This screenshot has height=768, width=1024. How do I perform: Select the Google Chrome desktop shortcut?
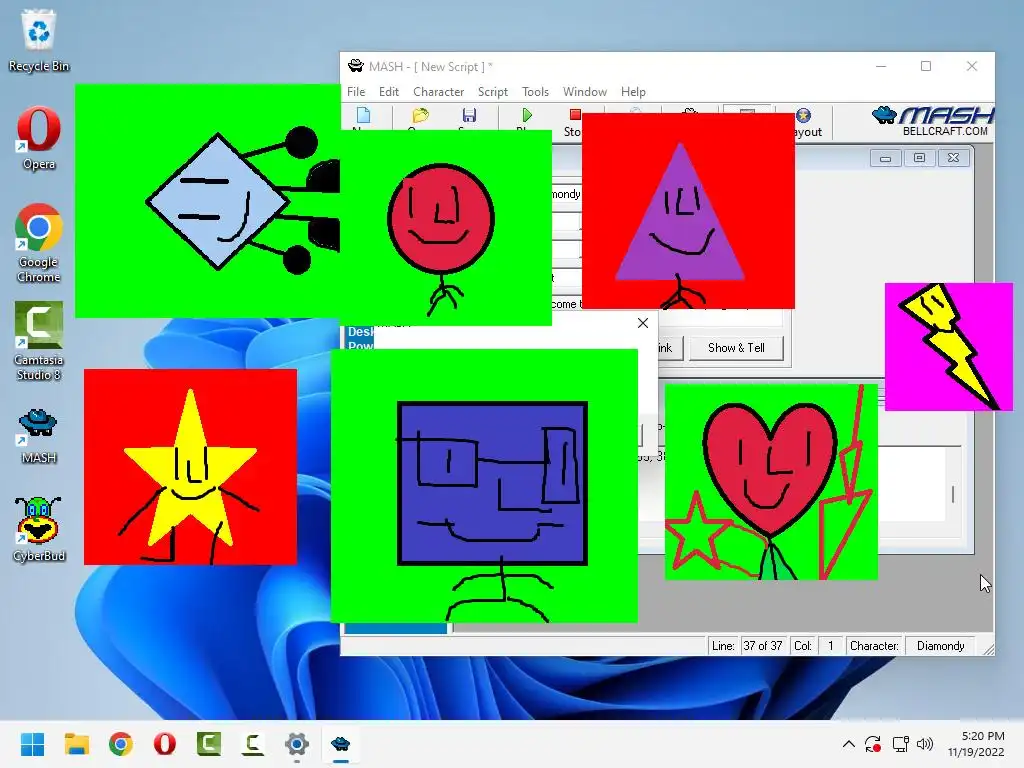click(39, 243)
